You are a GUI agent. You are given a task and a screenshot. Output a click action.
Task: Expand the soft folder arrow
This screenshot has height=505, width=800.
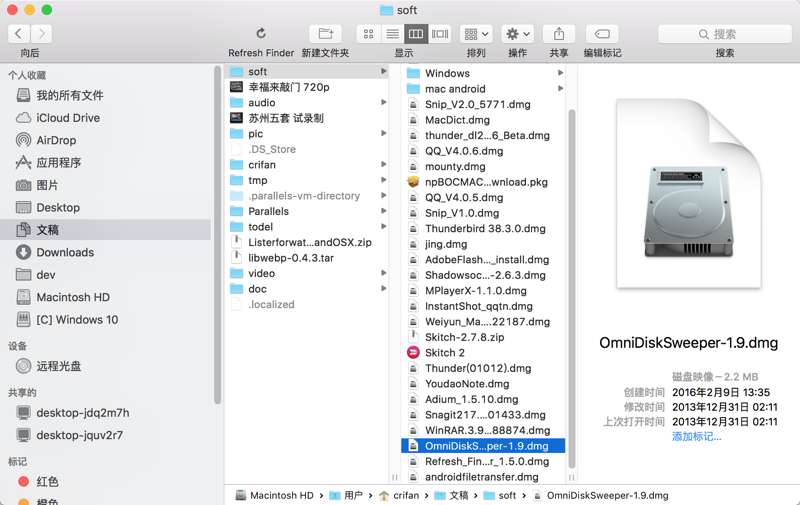click(x=383, y=71)
